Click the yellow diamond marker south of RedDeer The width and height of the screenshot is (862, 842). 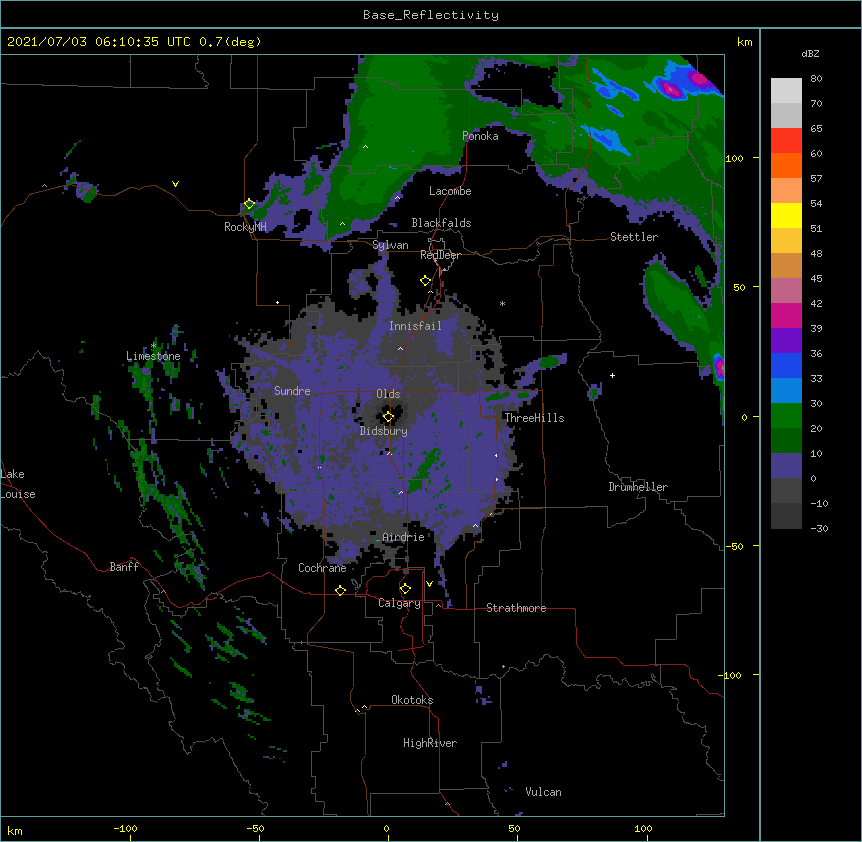(x=425, y=281)
